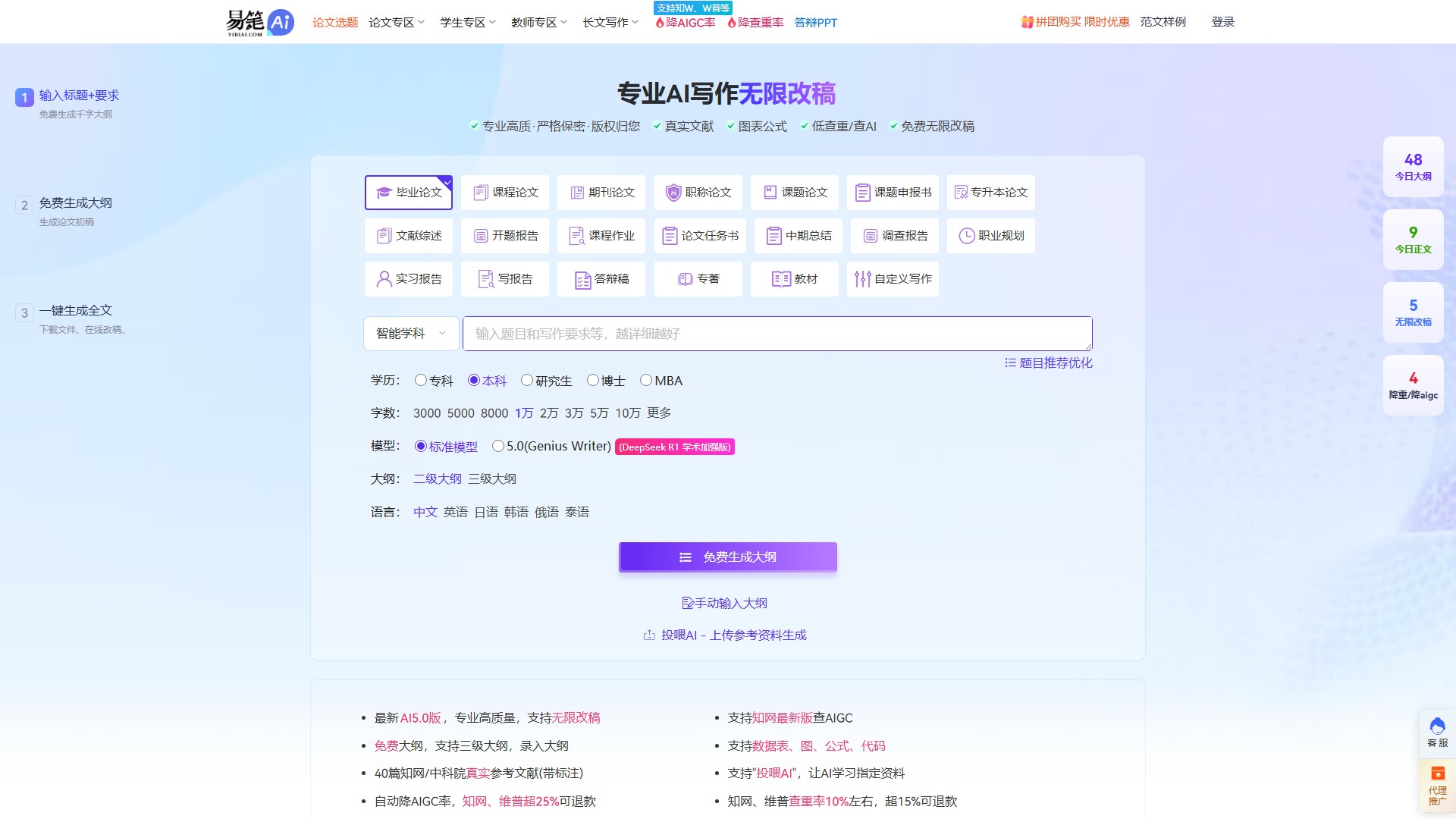Click the 客服 headset icon
Screen dimensions: 1456x819
coord(1437,726)
